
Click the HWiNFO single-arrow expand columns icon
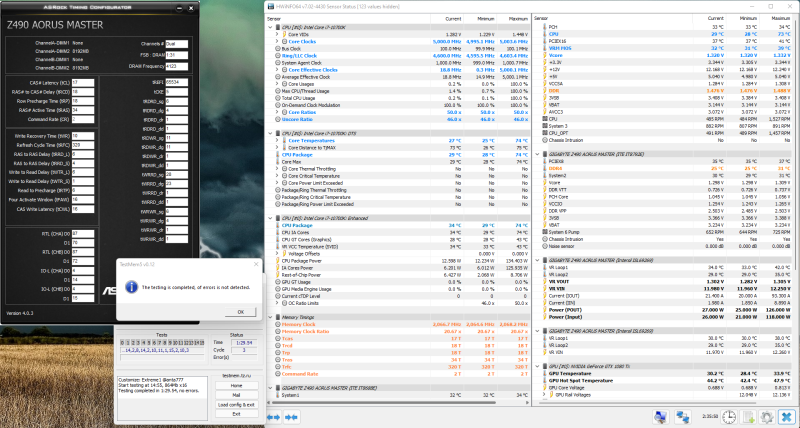[x=273, y=417]
